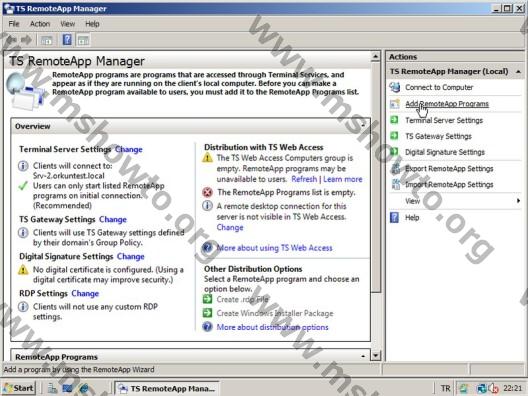528x396 pixels.
Task: Click Change next to TS Gateway Settings
Action: point(113,220)
